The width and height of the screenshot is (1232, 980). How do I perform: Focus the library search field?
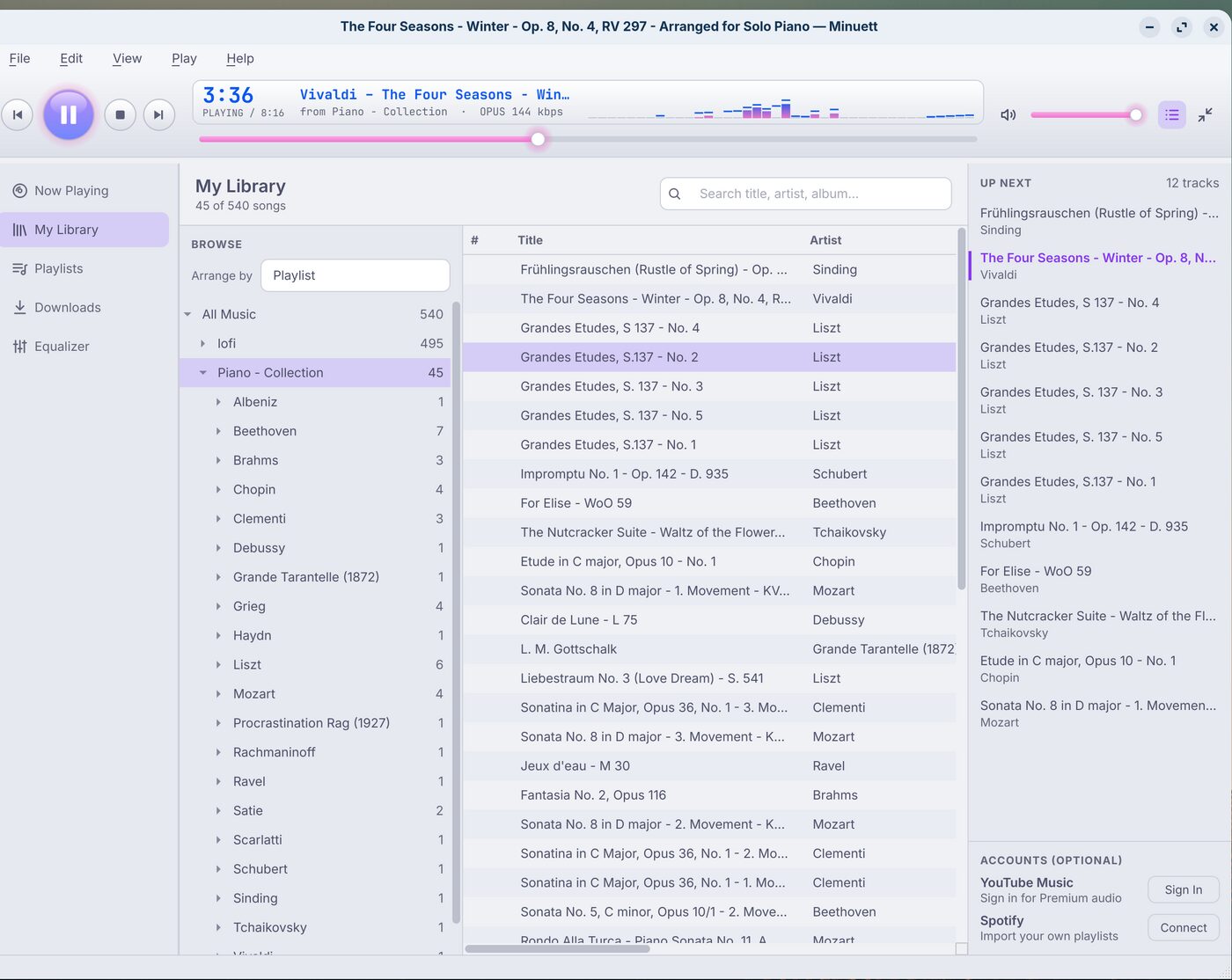(x=806, y=194)
